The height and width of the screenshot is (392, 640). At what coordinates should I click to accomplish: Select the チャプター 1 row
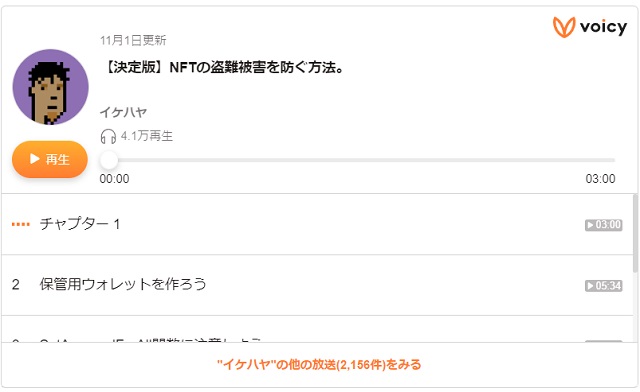pos(317,224)
